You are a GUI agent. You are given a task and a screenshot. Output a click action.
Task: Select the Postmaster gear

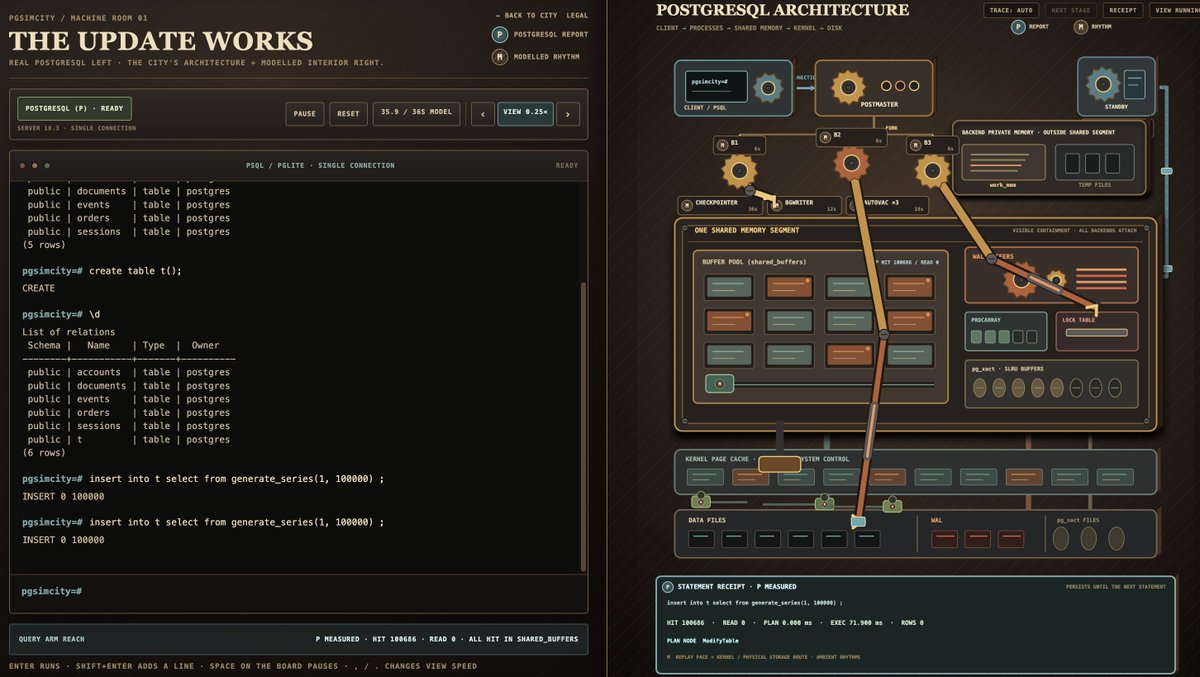point(847,86)
